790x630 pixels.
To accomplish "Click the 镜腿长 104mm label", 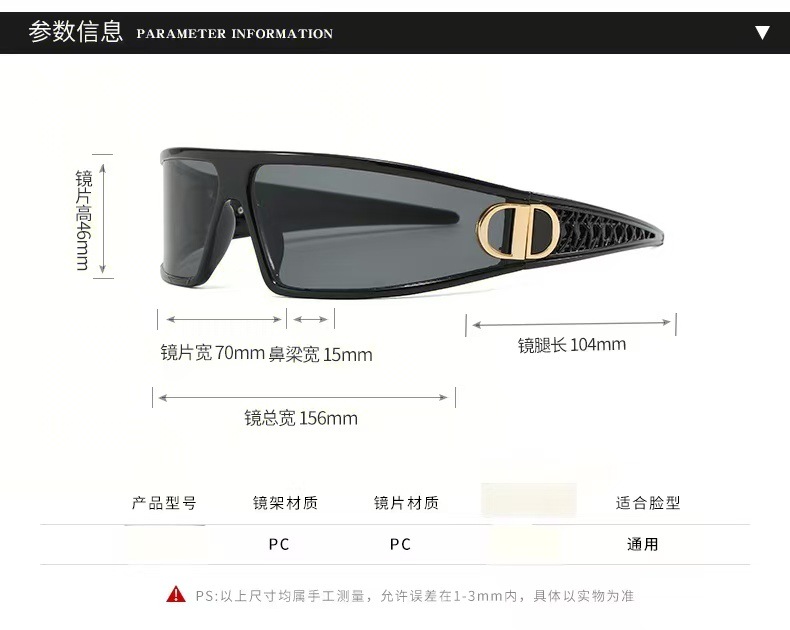I will [572, 345].
